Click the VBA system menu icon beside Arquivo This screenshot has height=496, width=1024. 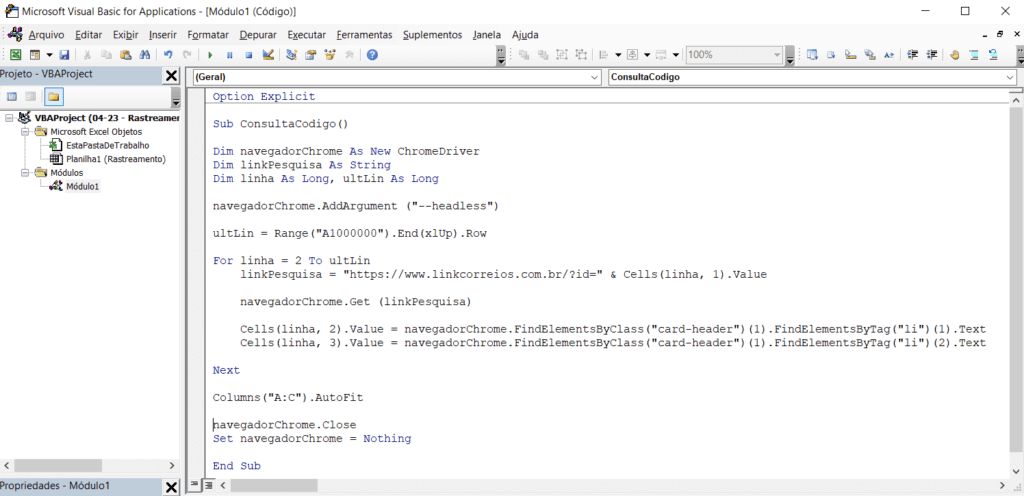pos(14,35)
